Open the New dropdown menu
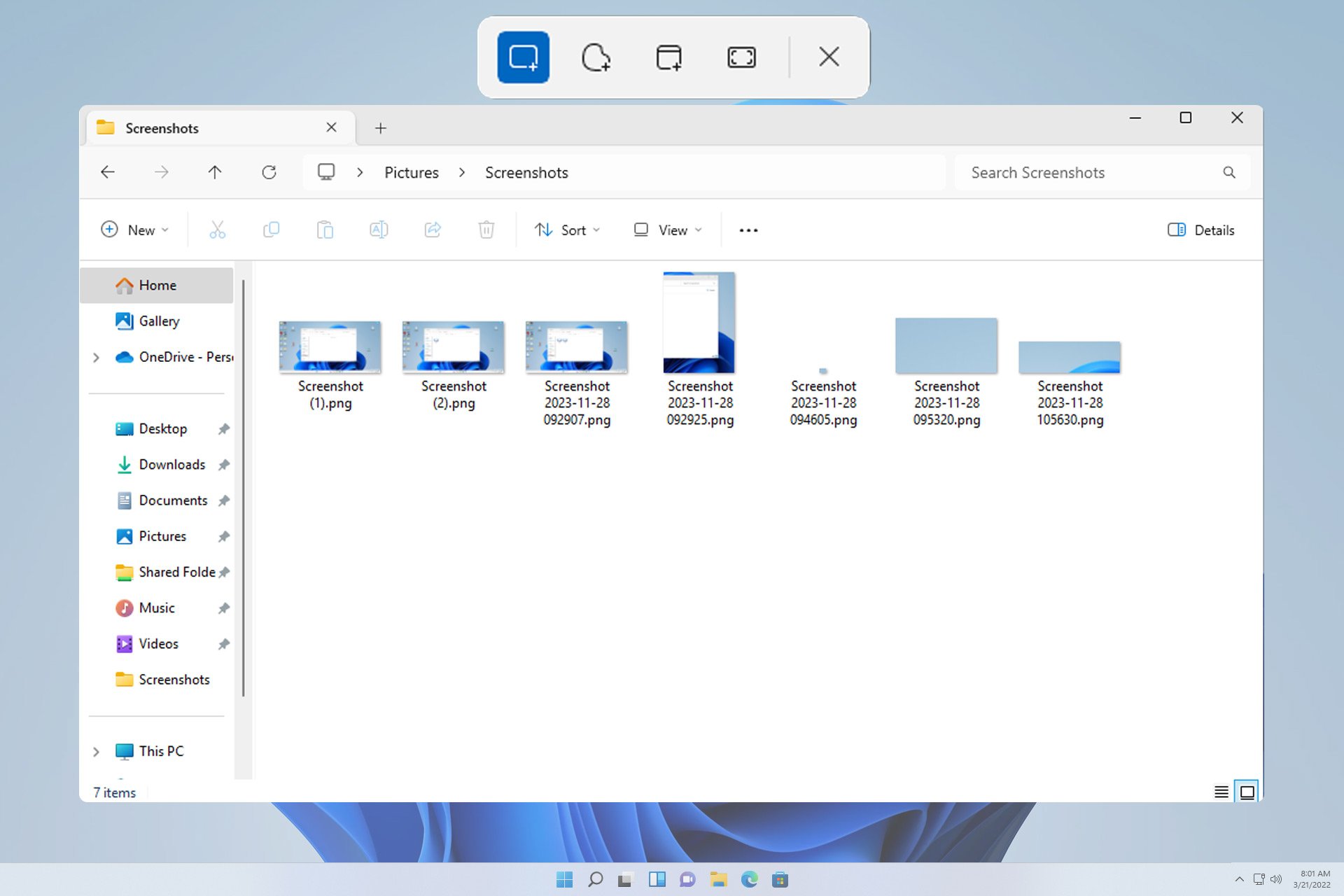1344x896 pixels. (x=135, y=230)
